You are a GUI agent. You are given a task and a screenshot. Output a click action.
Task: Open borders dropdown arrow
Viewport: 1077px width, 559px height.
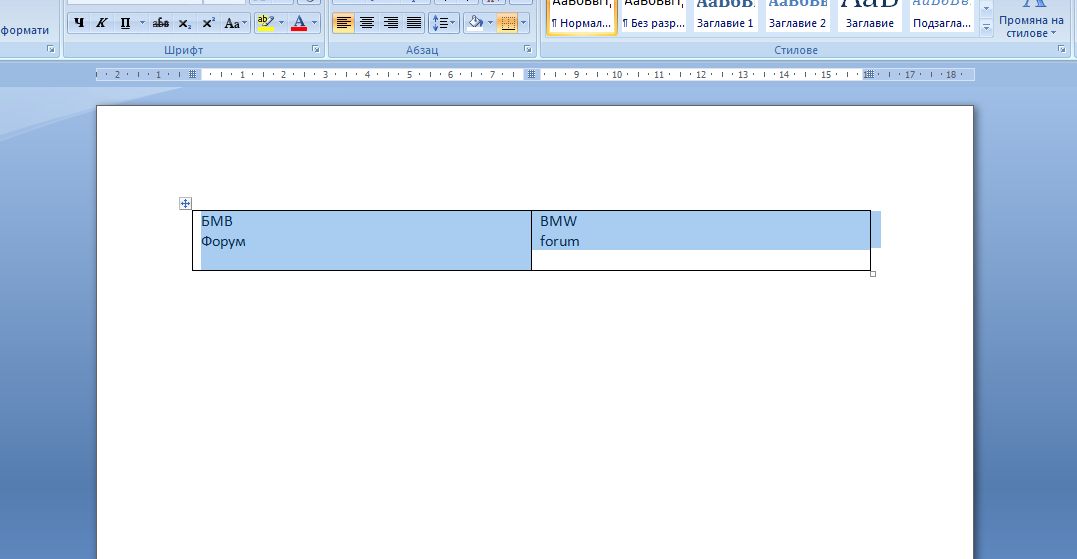[x=524, y=23]
